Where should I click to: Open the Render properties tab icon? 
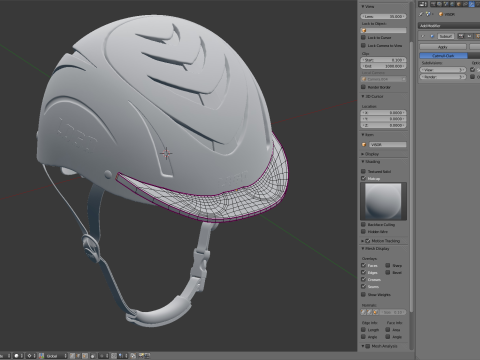coord(433,4)
